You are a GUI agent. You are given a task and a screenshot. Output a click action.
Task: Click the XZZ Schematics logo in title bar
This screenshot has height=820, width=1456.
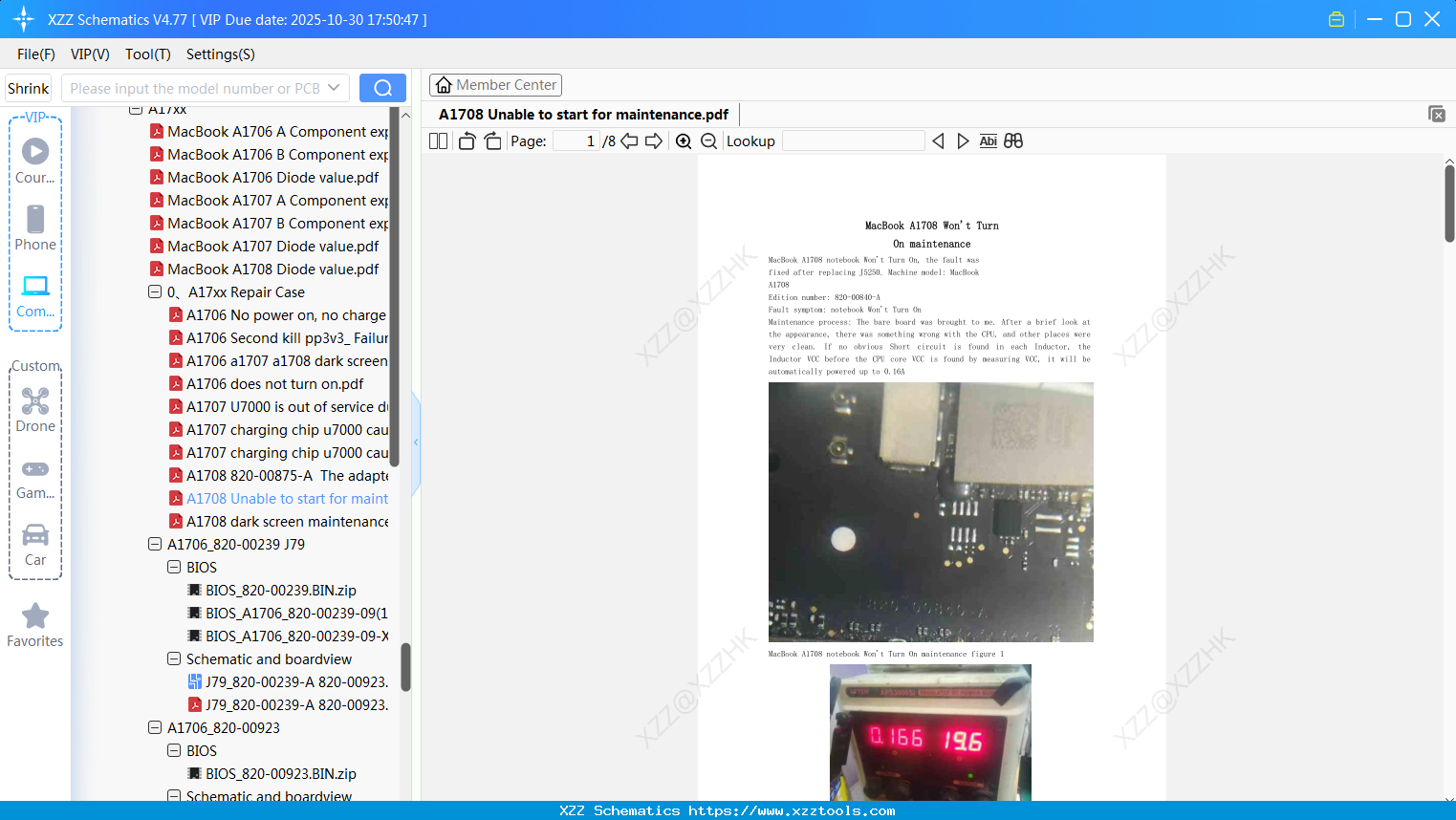tap(24, 19)
